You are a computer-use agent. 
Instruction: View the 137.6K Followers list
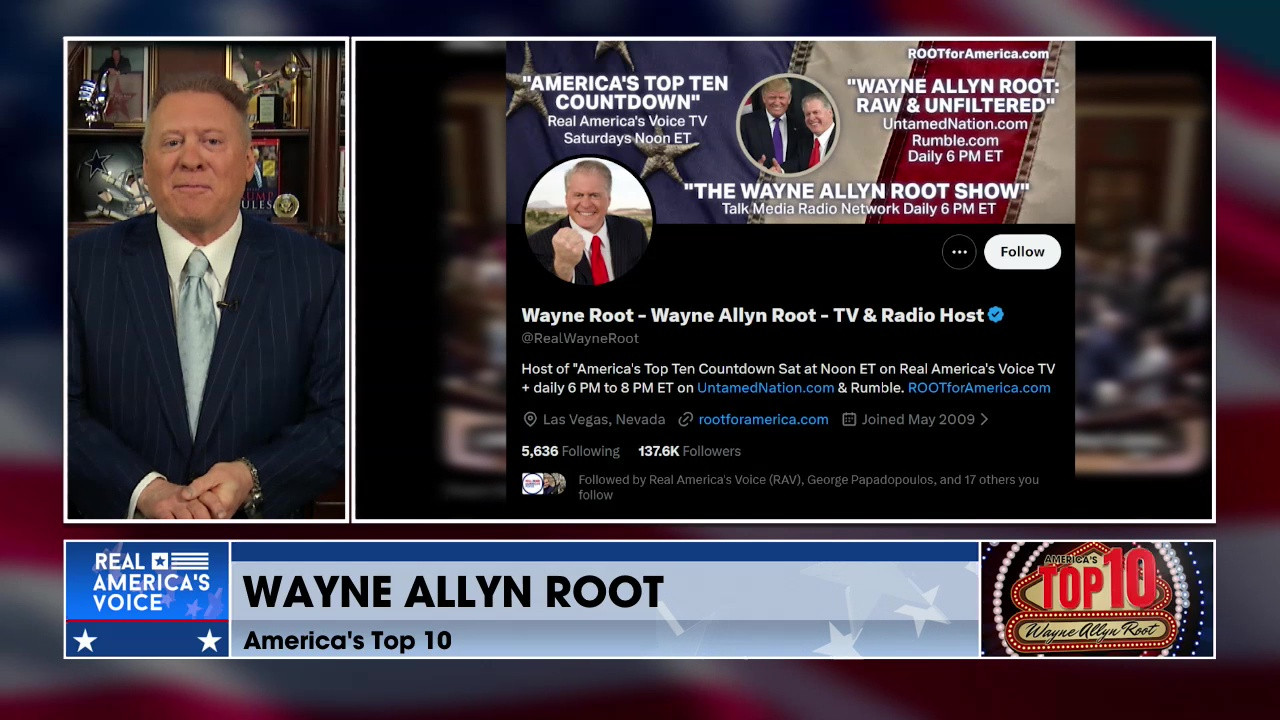689,452
